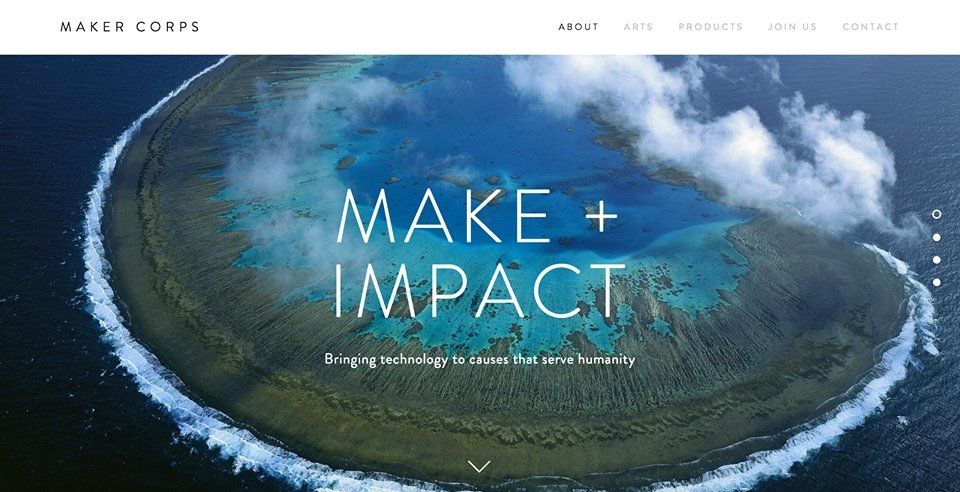Click the dark ocean at far left
960x492 pixels.
click(37, 245)
